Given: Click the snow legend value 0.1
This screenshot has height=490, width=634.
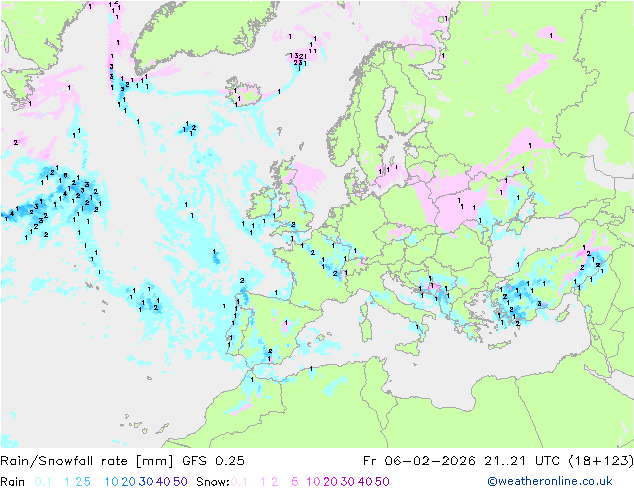Looking at the screenshot, I should (239, 482).
